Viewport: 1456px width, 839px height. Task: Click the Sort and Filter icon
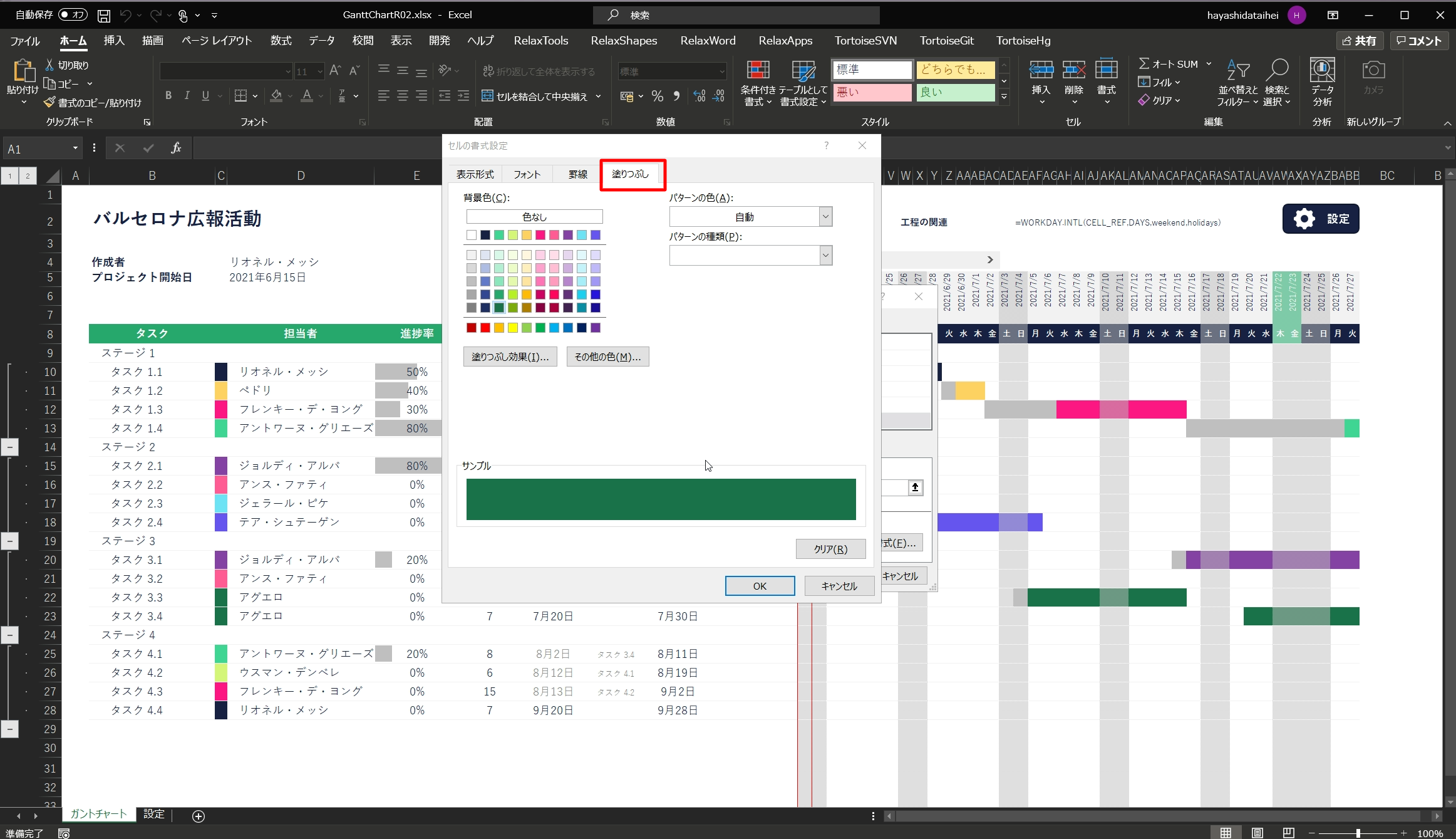1237,70
